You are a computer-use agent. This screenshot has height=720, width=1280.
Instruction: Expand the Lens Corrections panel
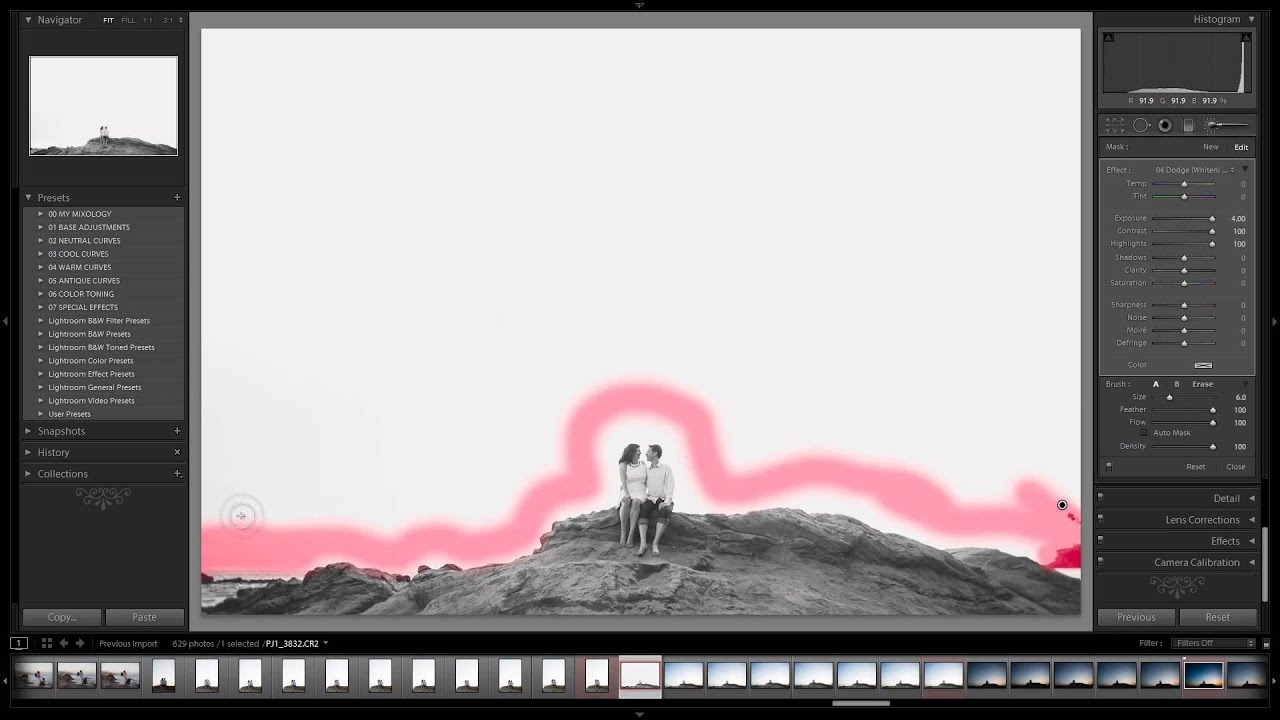pyautogui.click(x=1251, y=520)
